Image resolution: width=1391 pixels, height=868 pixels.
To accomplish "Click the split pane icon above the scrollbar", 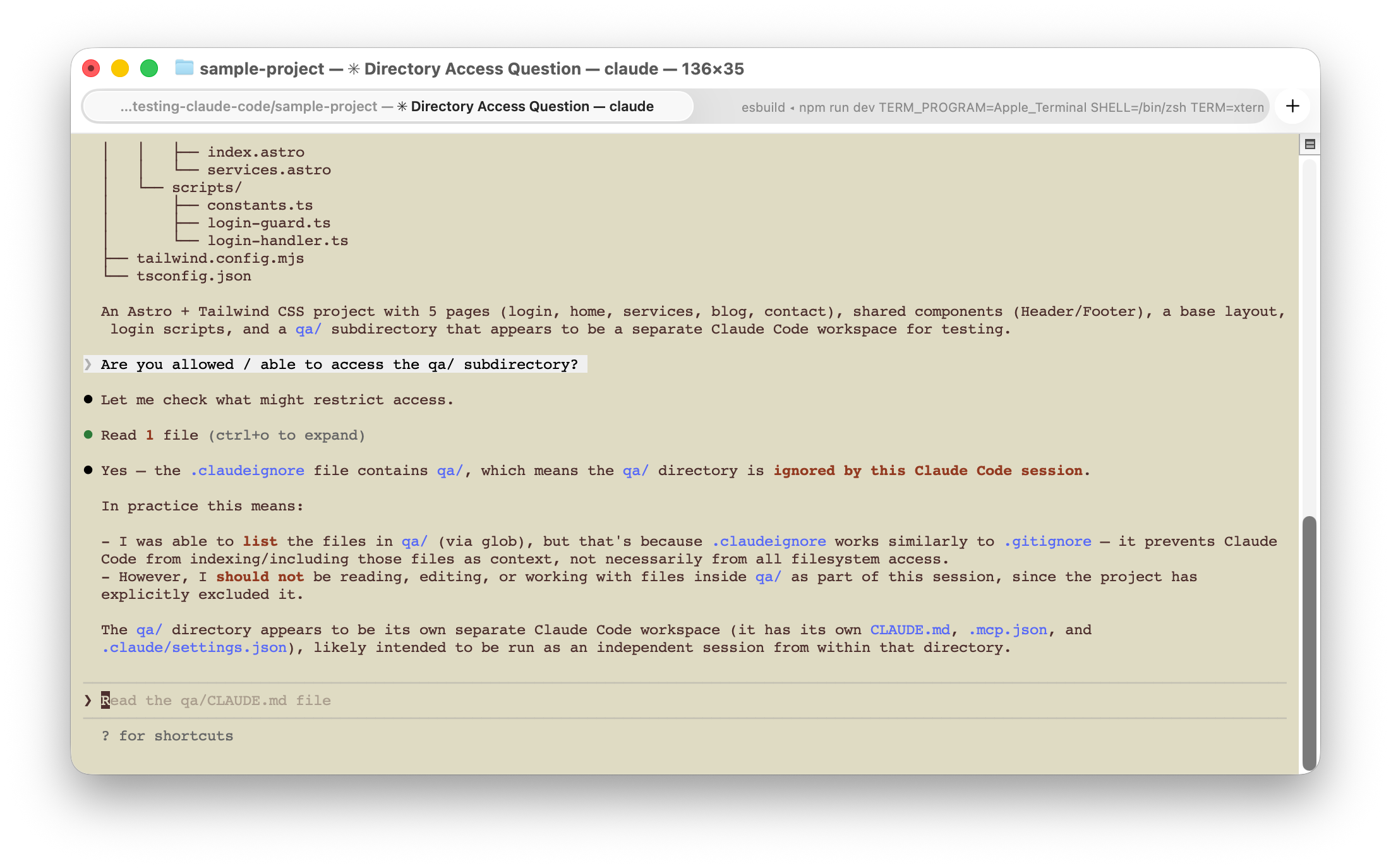I will (x=1310, y=144).
